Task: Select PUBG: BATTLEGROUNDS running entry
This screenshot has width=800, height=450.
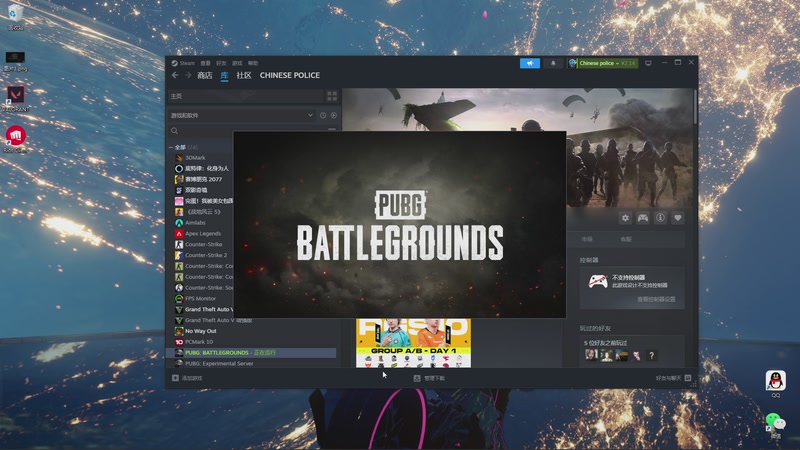Action: (252, 353)
